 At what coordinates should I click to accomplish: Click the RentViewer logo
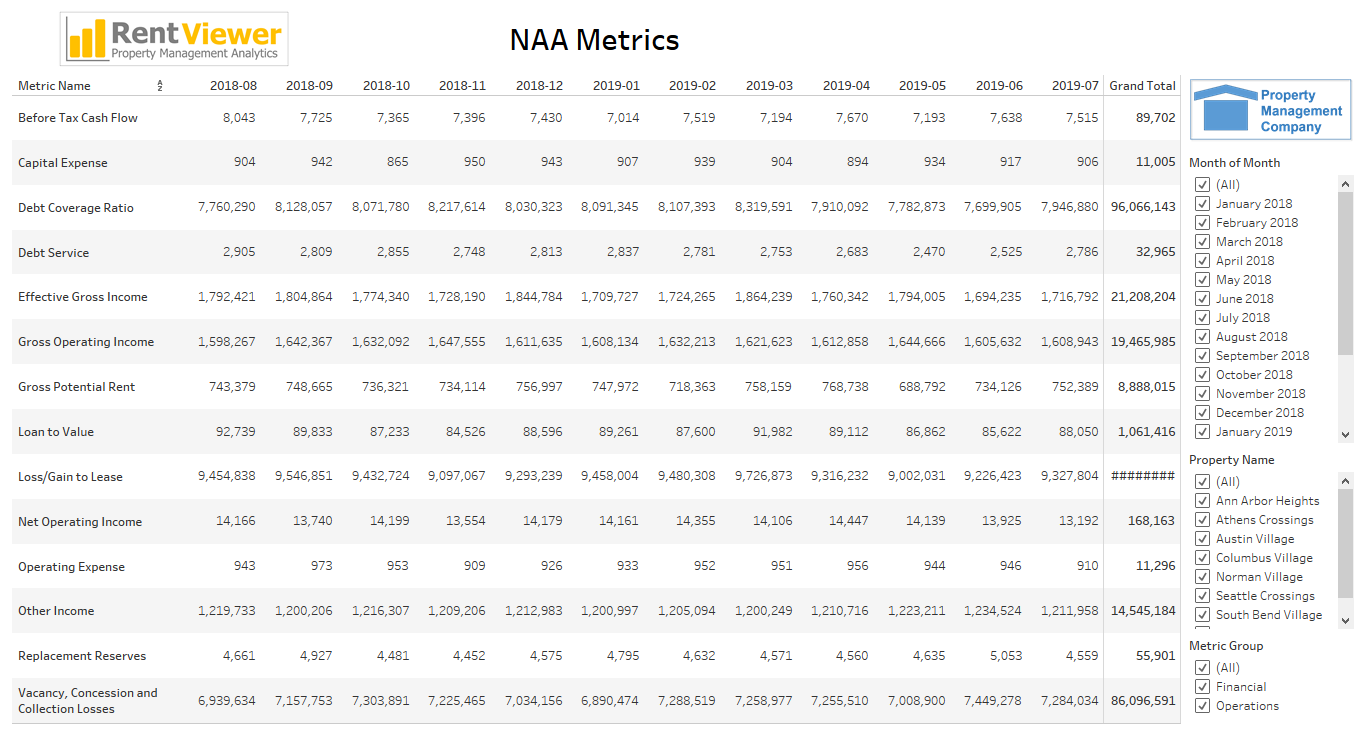pos(173,38)
